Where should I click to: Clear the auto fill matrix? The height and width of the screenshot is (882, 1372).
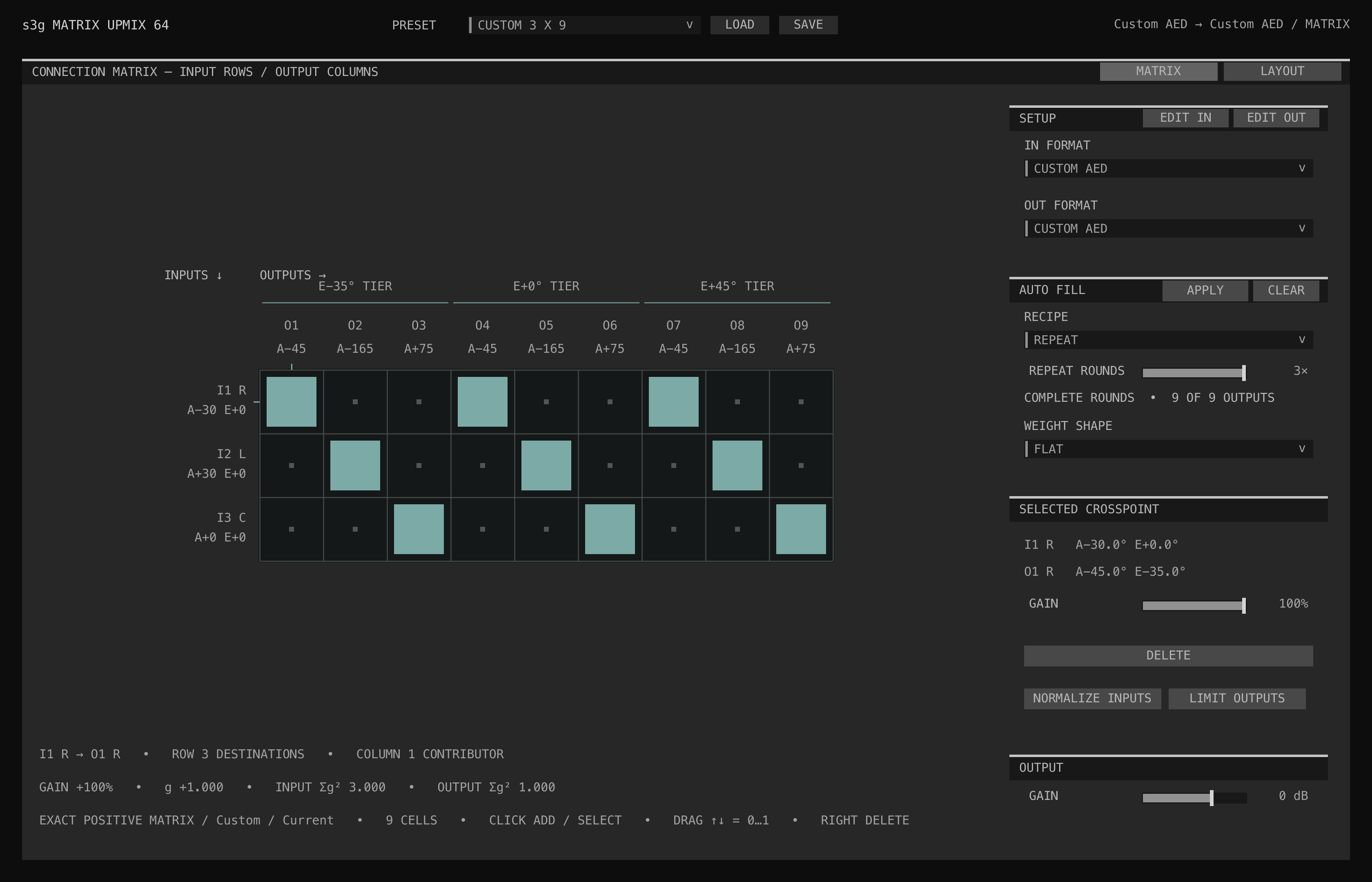point(1286,290)
